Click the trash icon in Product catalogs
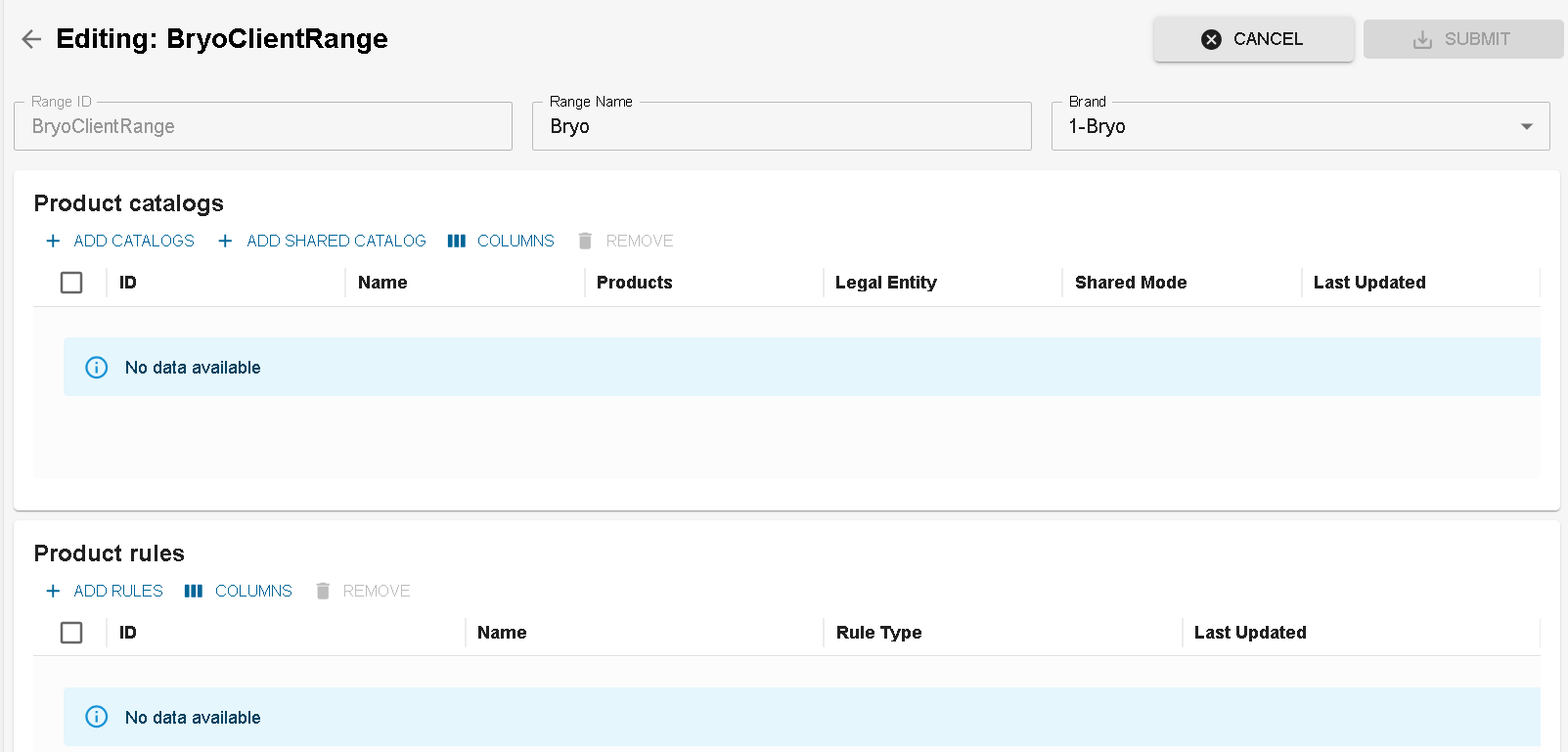The image size is (1568, 752). pyautogui.click(x=585, y=241)
